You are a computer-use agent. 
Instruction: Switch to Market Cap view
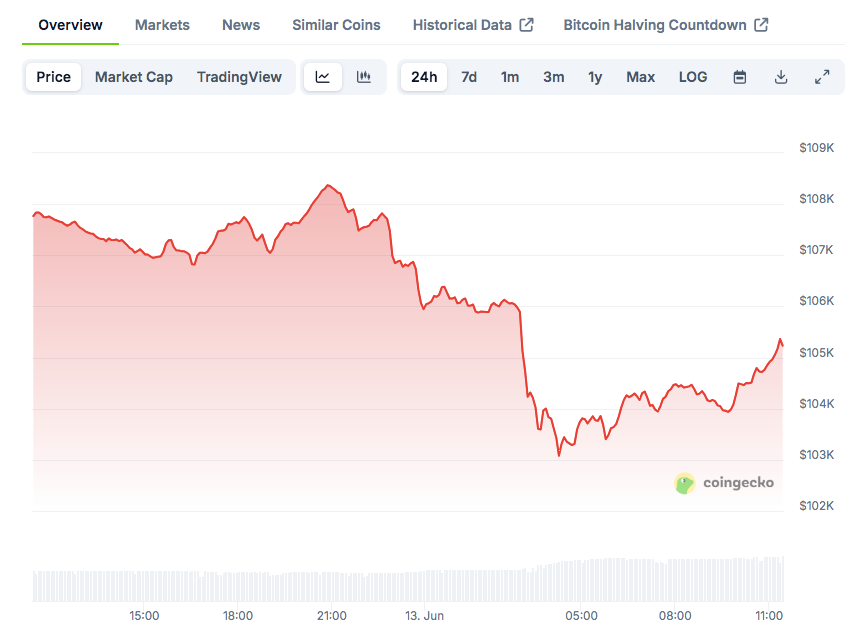(x=134, y=77)
